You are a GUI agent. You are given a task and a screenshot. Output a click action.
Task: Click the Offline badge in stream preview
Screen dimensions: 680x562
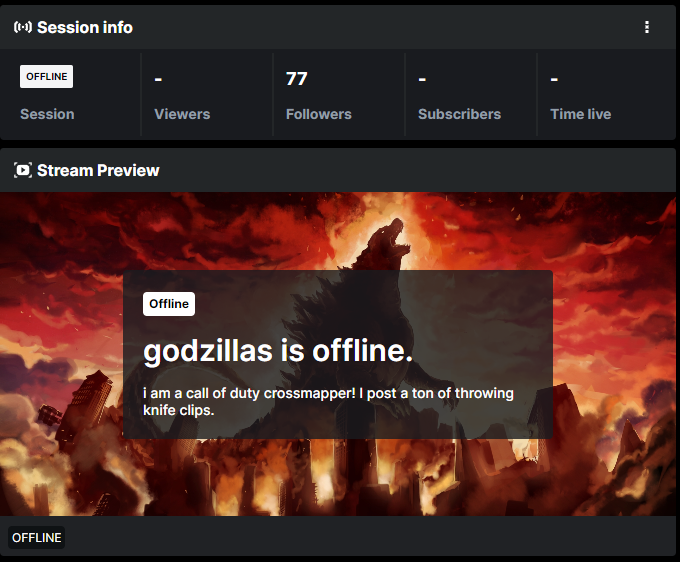(169, 304)
